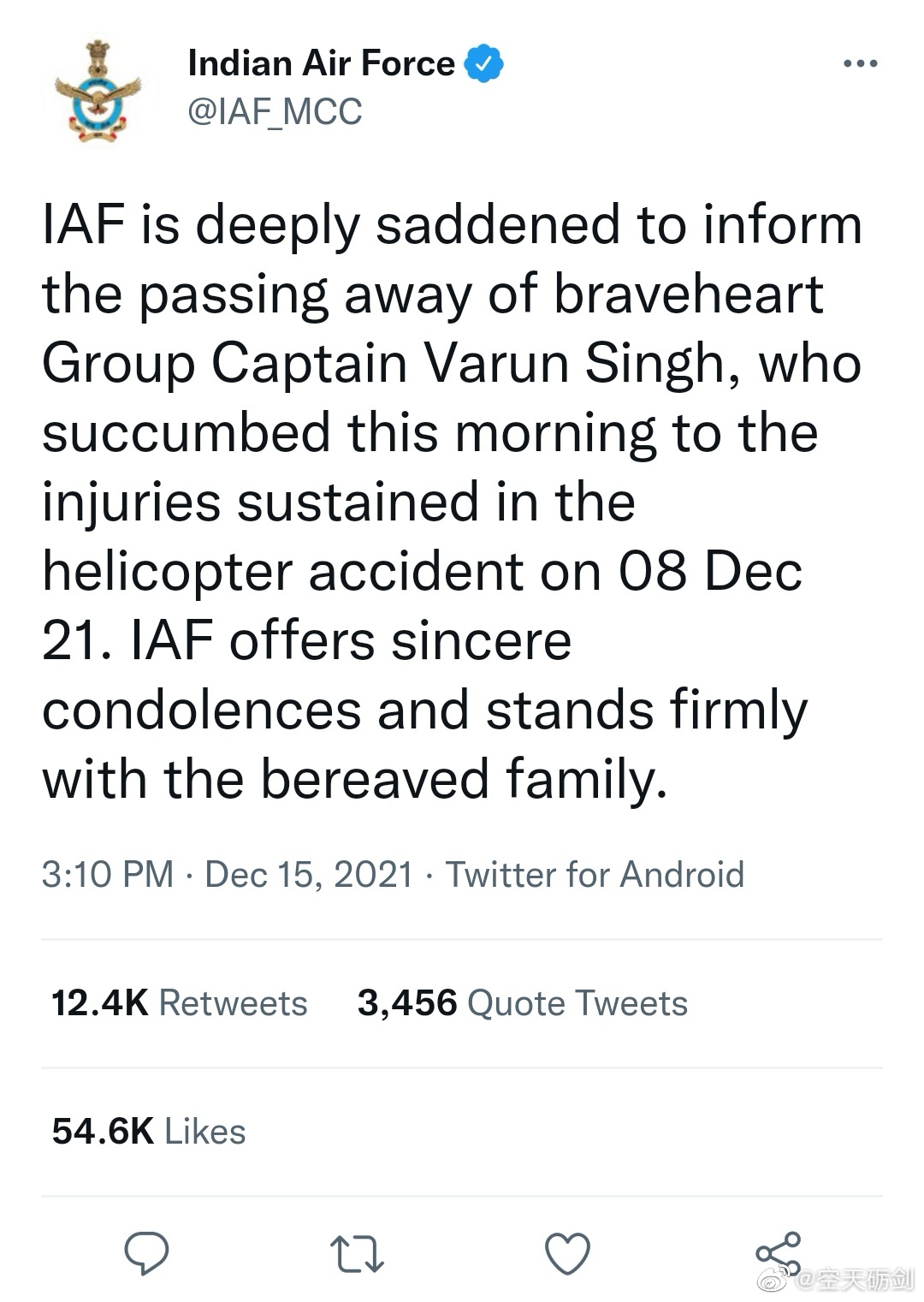Click the @IAF_MCC handle
This screenshot has width=924, height=1302.
click(275, 111)
